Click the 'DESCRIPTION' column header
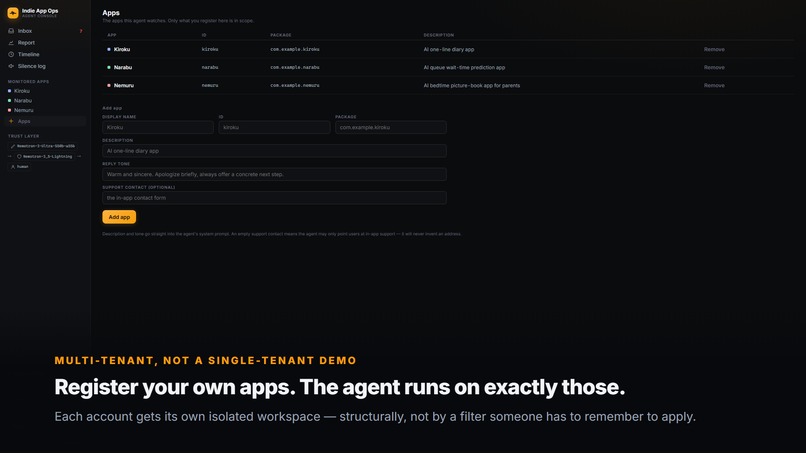Viewport: 806px width, 453px height. [438, 35]
